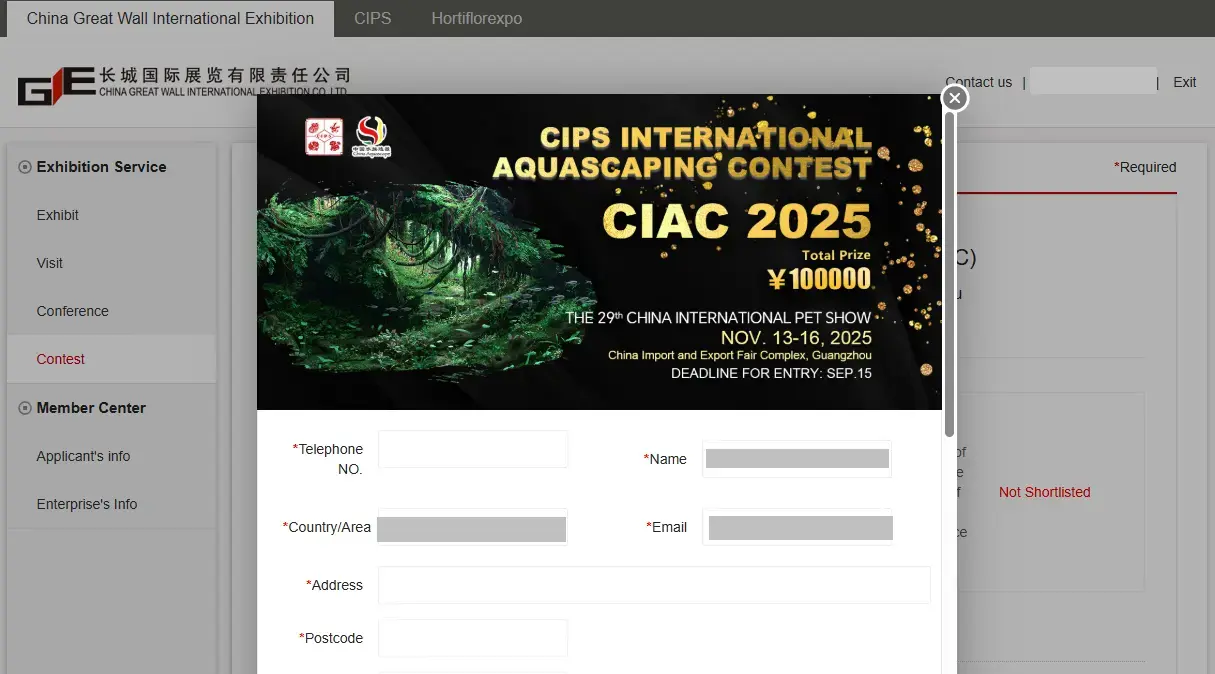Open Applicant's info in Member Center
This screenshot has width=1215, height=674.
point(83,456)
